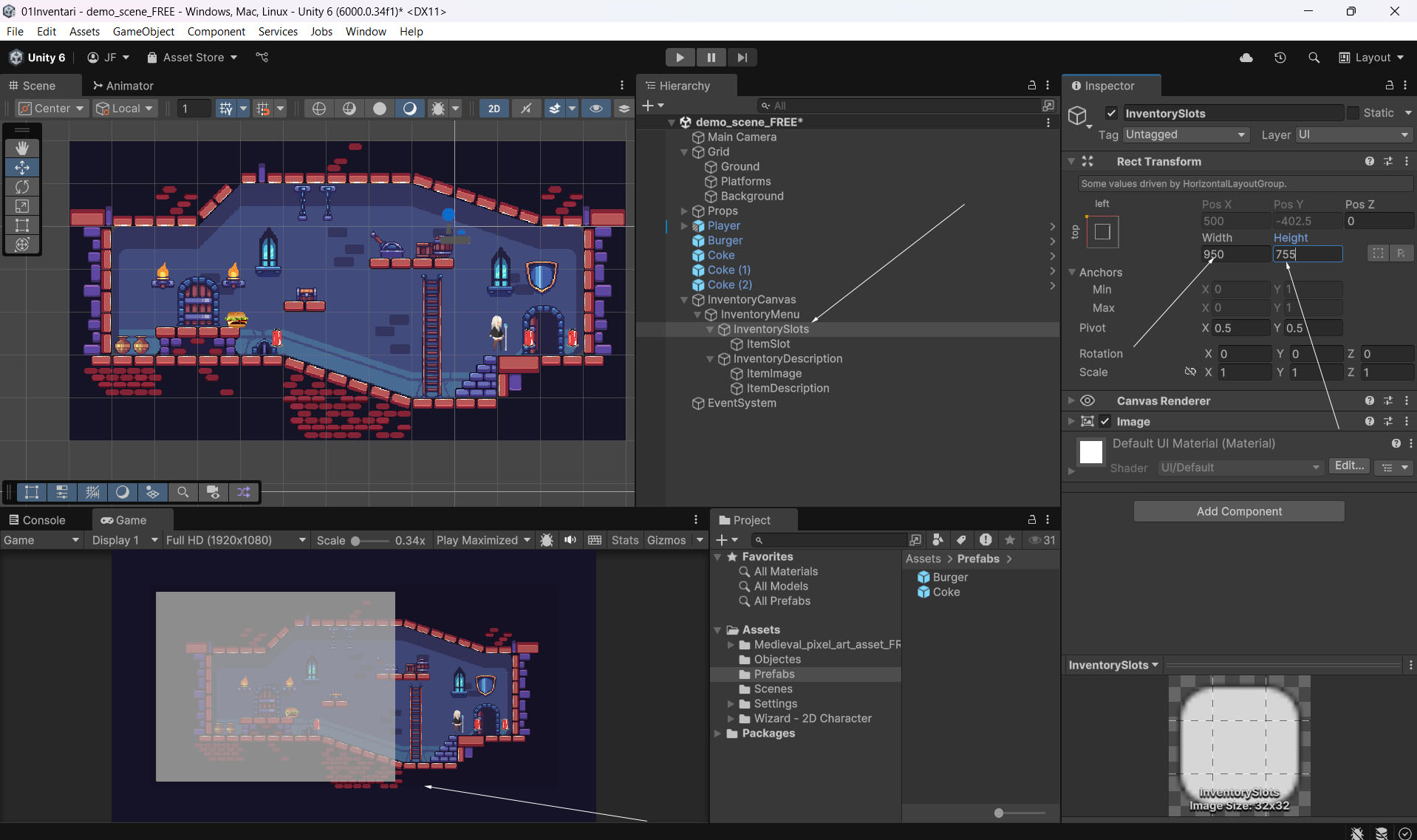Collapse the InventoryCanvas hierarchy node
This screenshot has width=1417, height=840.
(x=684, y=300)
